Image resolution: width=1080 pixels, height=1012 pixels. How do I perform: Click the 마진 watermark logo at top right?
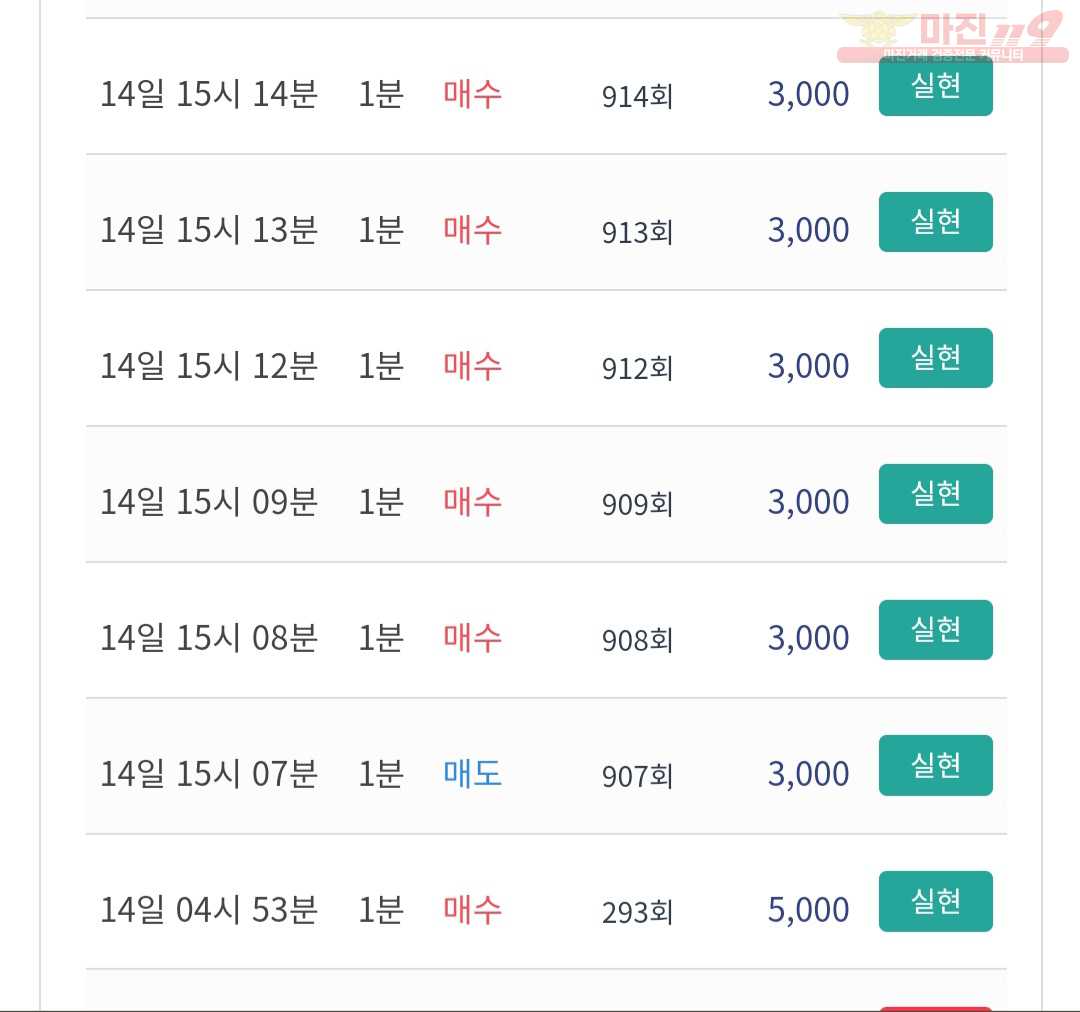[x=953, y=36]
